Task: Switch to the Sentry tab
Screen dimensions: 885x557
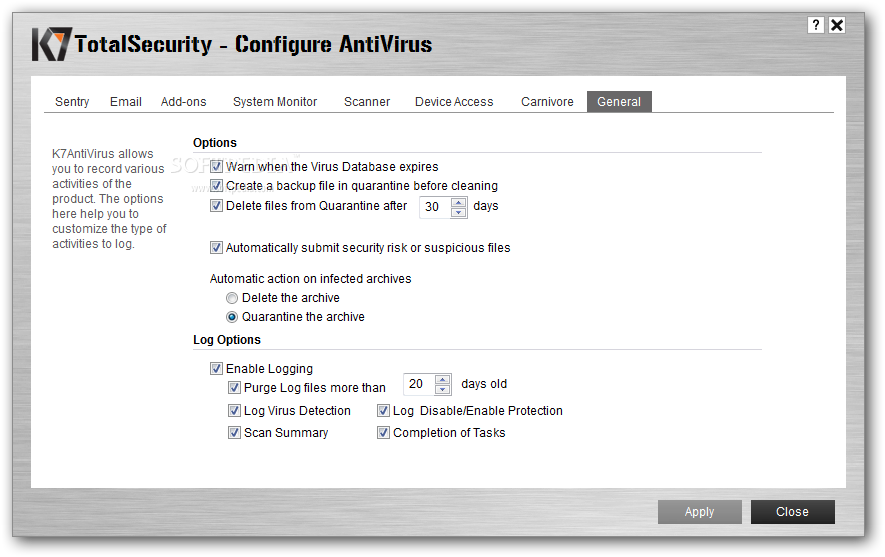Action: [72, 102]
